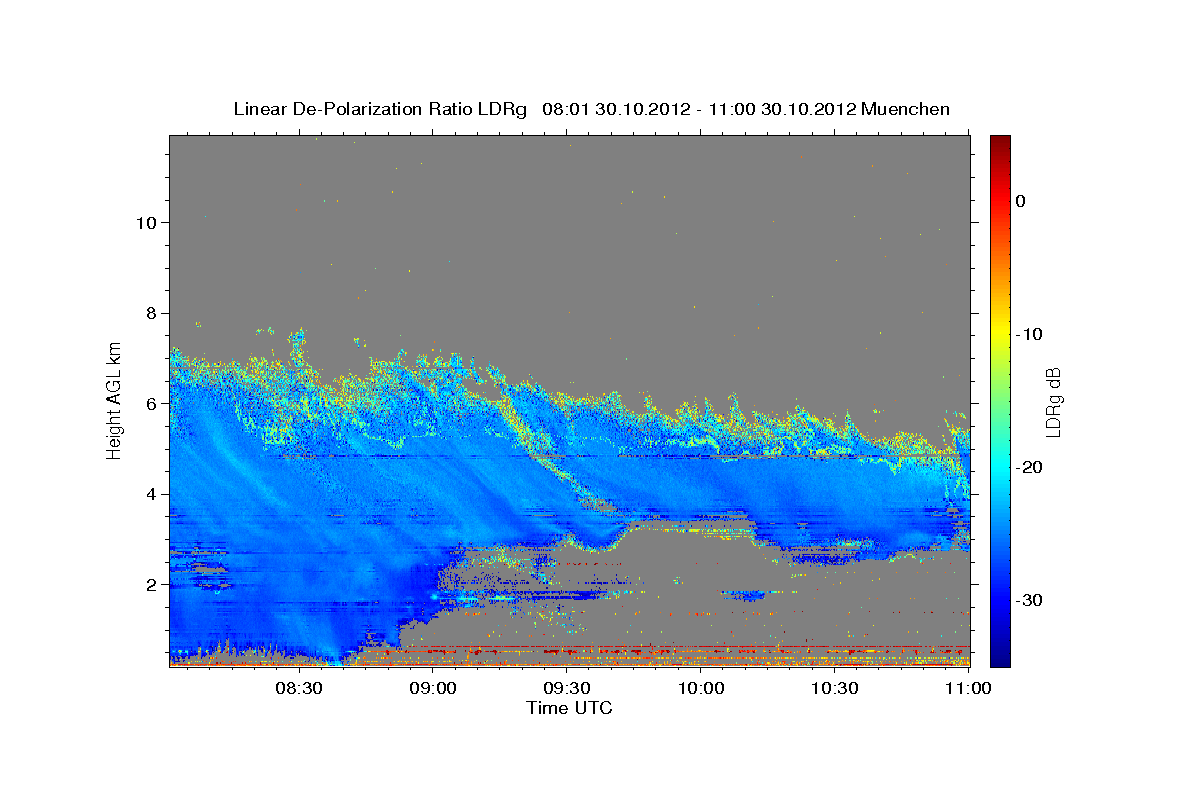Click the height tick label 6
Screen dimensions: 1200x800
[151, 403]
